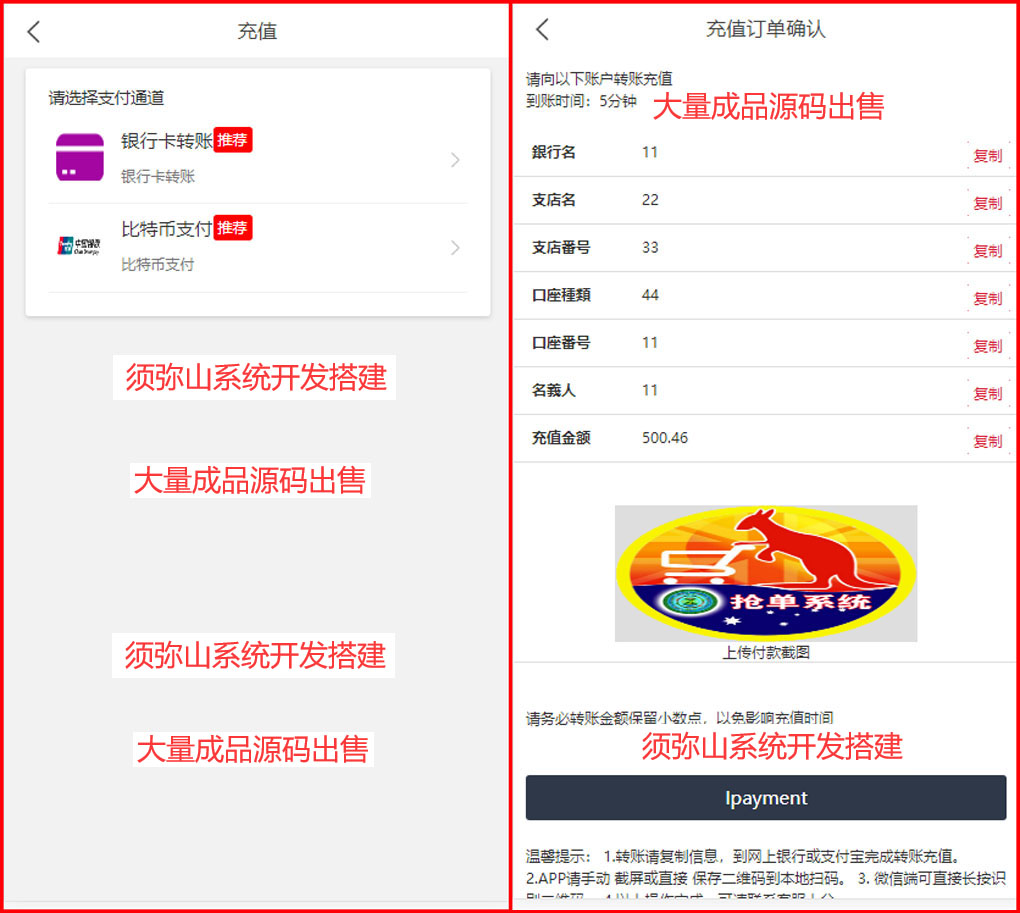Copy the 支店番号 value
This screenshot has width=1020, height=913.
coord(987,251)
